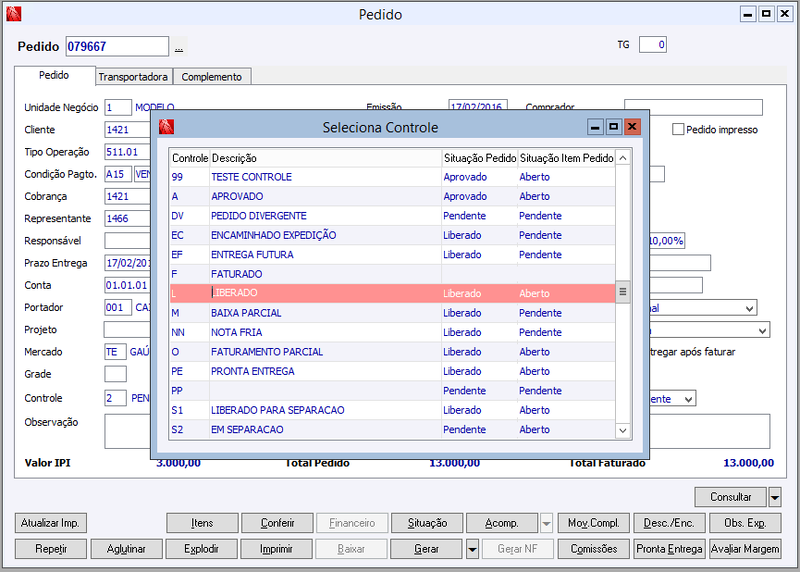This screenshot has width=800, height=572.
Task: Click scroll up arrow in control list
Action: pos(622,158)
